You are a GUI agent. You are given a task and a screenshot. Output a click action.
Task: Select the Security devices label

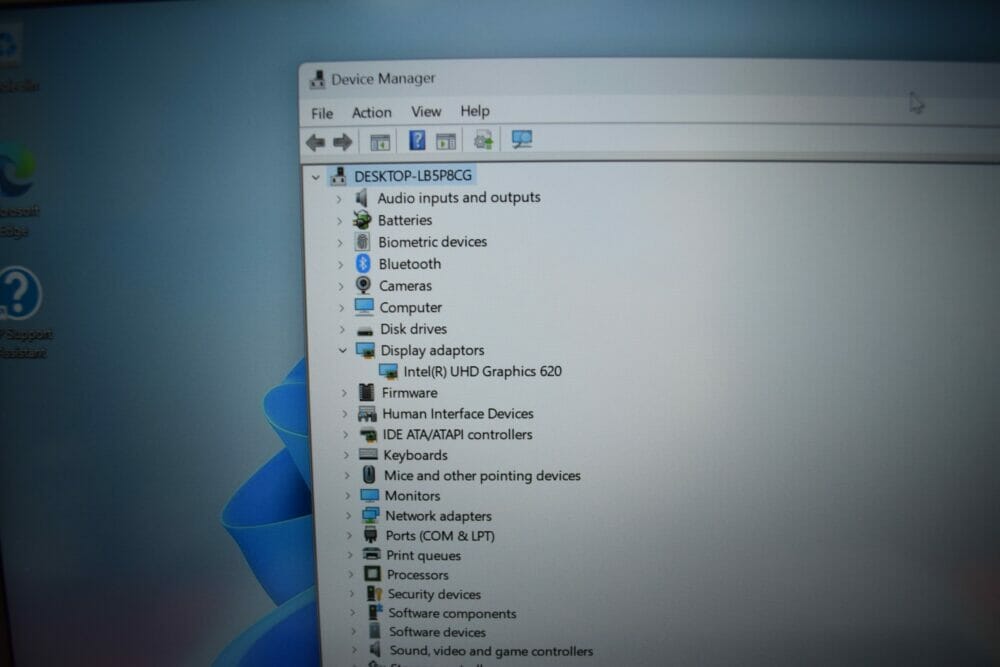tap(434, 594)
